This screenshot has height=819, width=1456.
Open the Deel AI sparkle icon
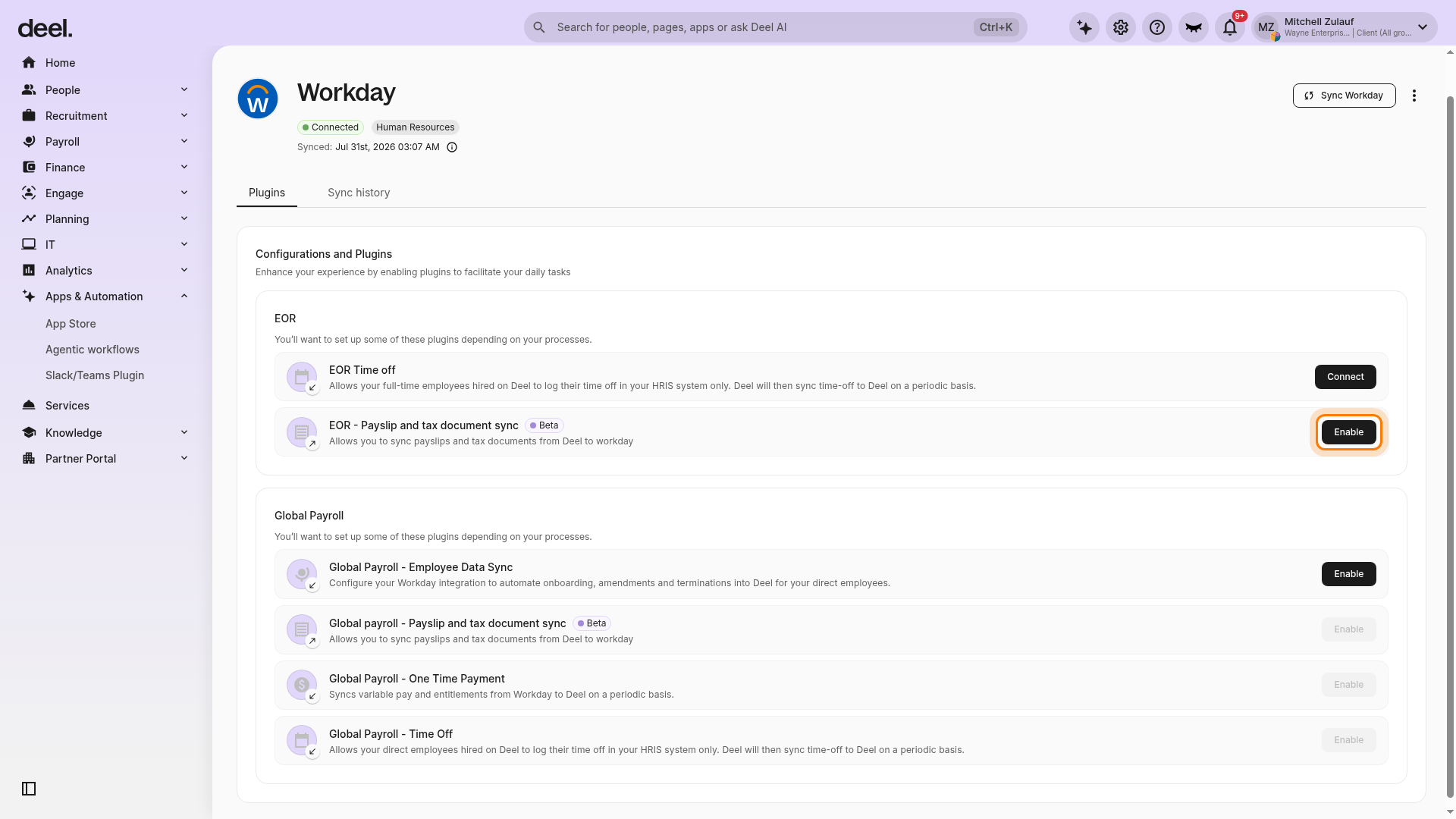(1084, 27)
